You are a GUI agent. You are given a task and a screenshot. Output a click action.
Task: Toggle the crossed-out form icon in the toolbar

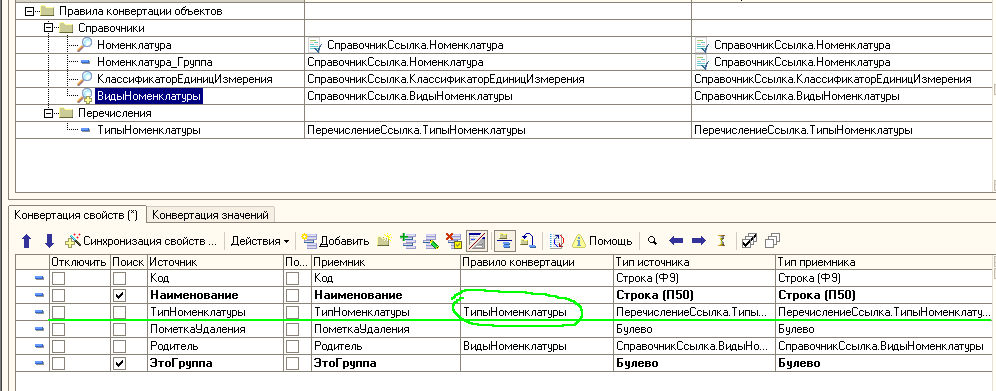pyautogui.click(x=476, y=241)
